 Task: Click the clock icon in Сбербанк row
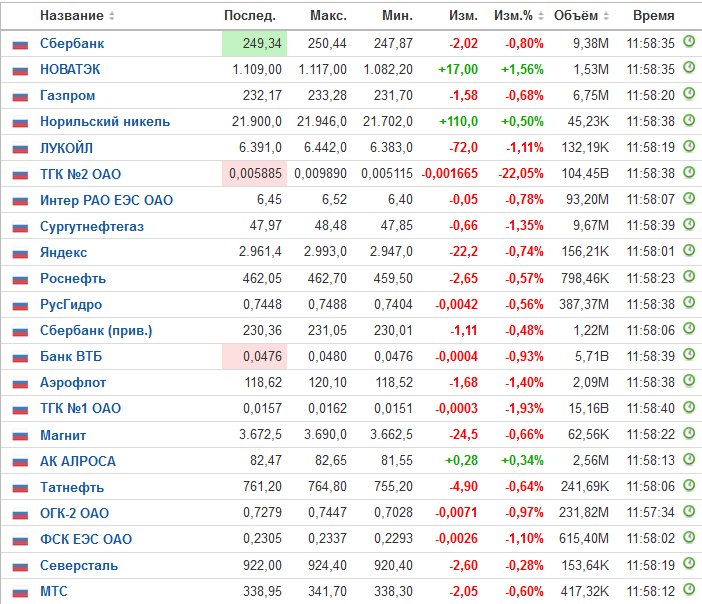[689, 42]
